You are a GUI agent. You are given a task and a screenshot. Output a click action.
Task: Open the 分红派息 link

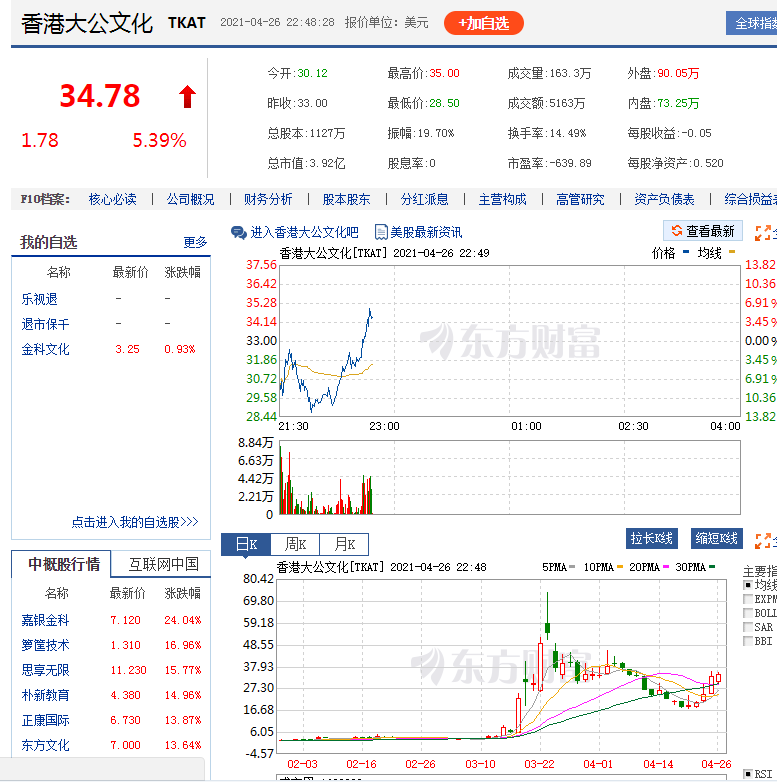424,199
